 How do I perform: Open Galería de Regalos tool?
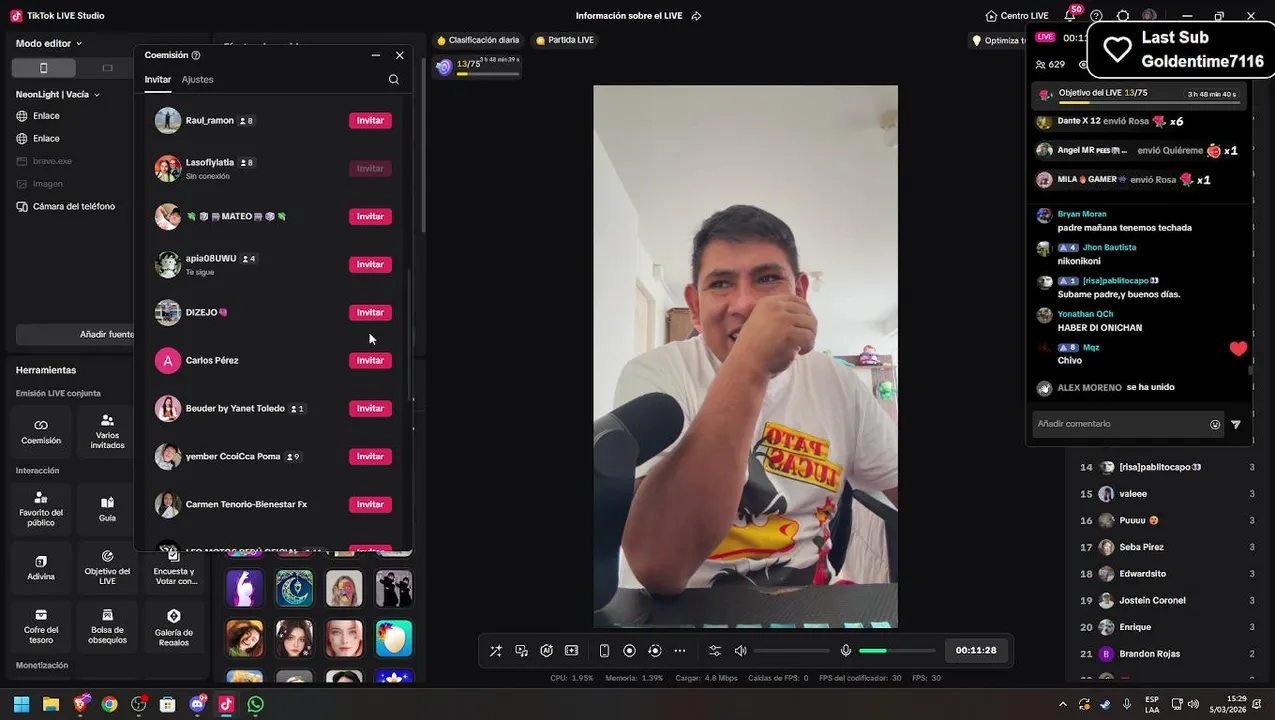coord(174,625)
